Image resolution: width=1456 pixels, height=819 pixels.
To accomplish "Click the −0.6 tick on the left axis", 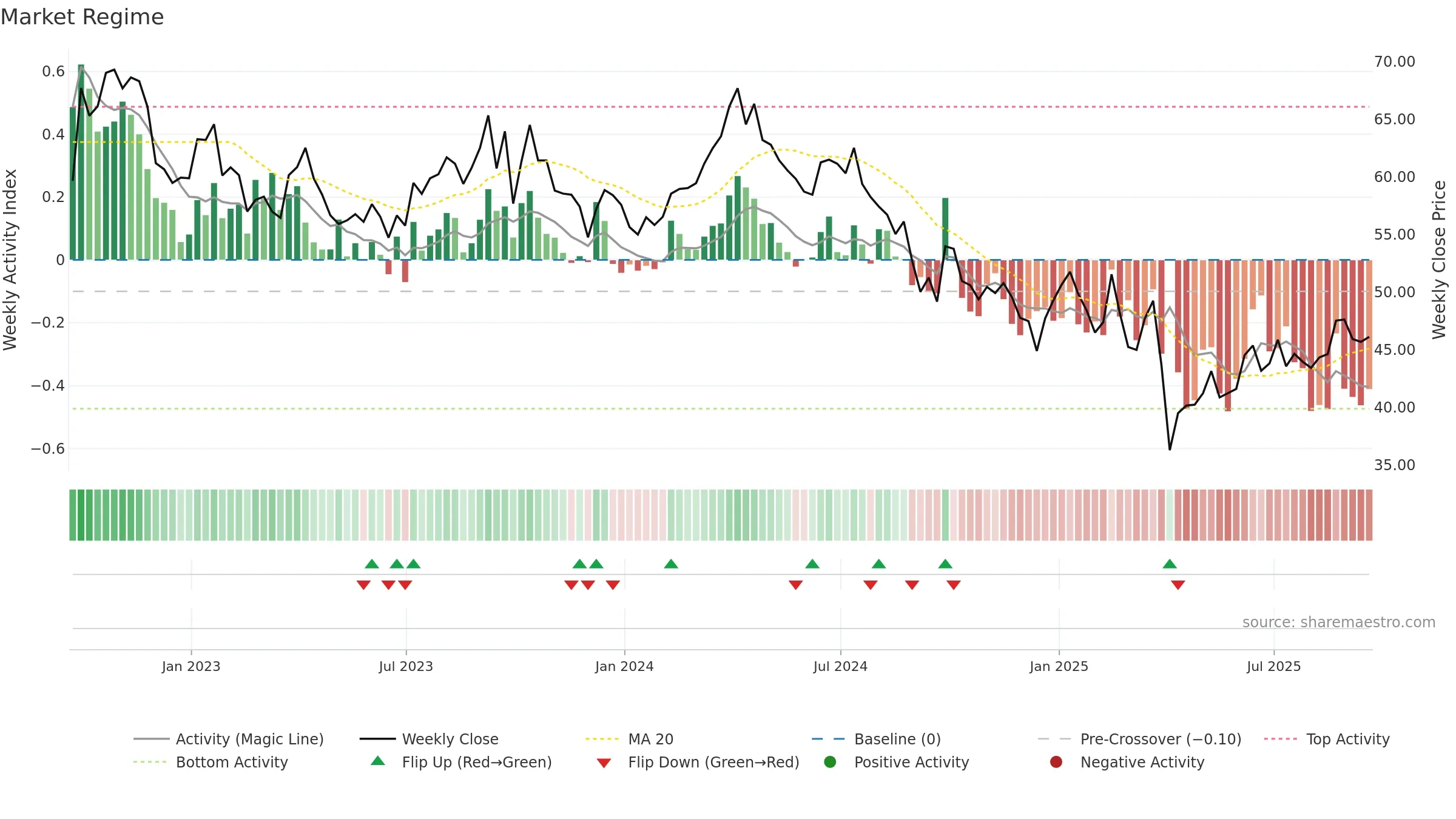I will [48, 449].
